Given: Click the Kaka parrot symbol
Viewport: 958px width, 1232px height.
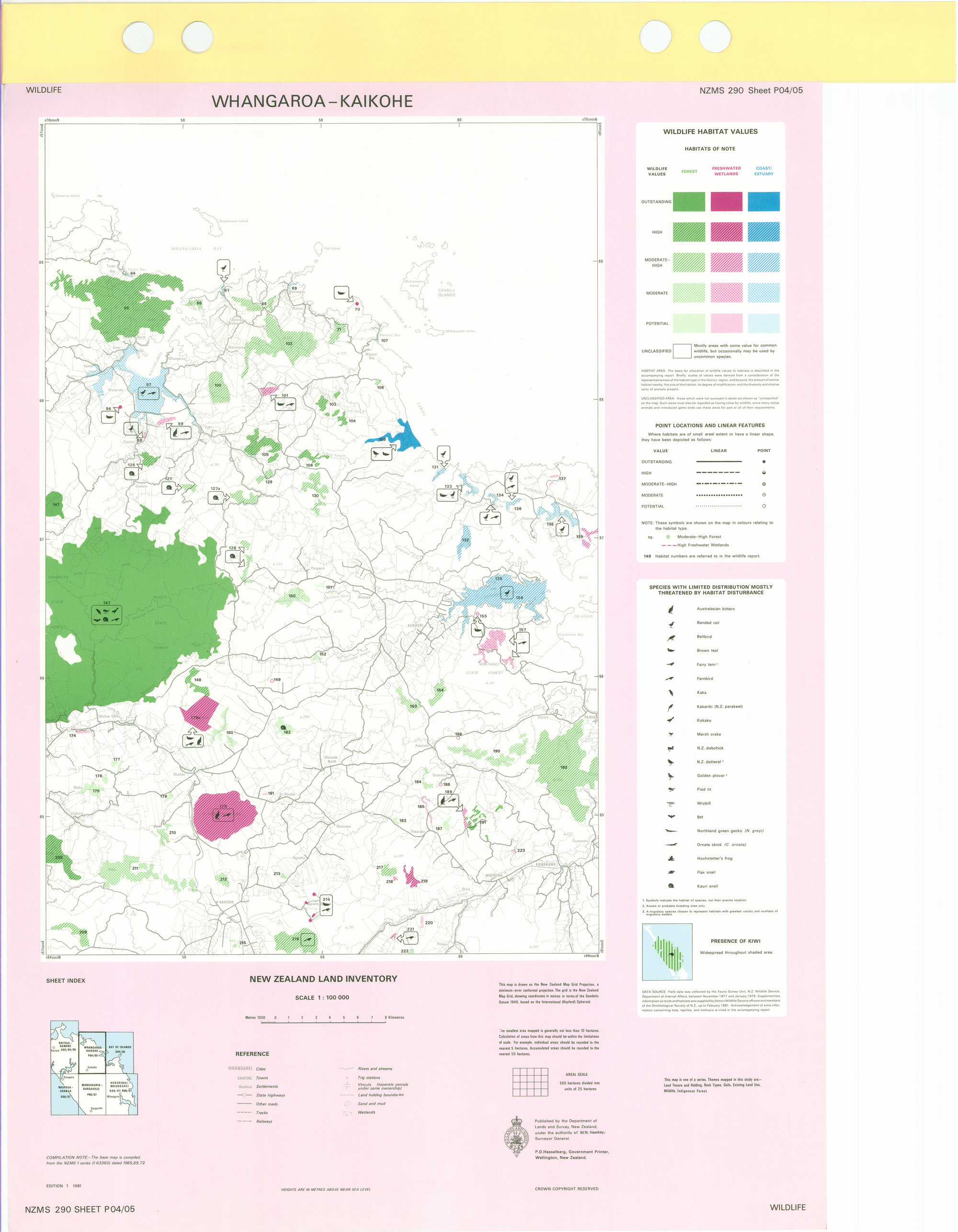Looking at the screenshot, I should (x=672, y=693).
